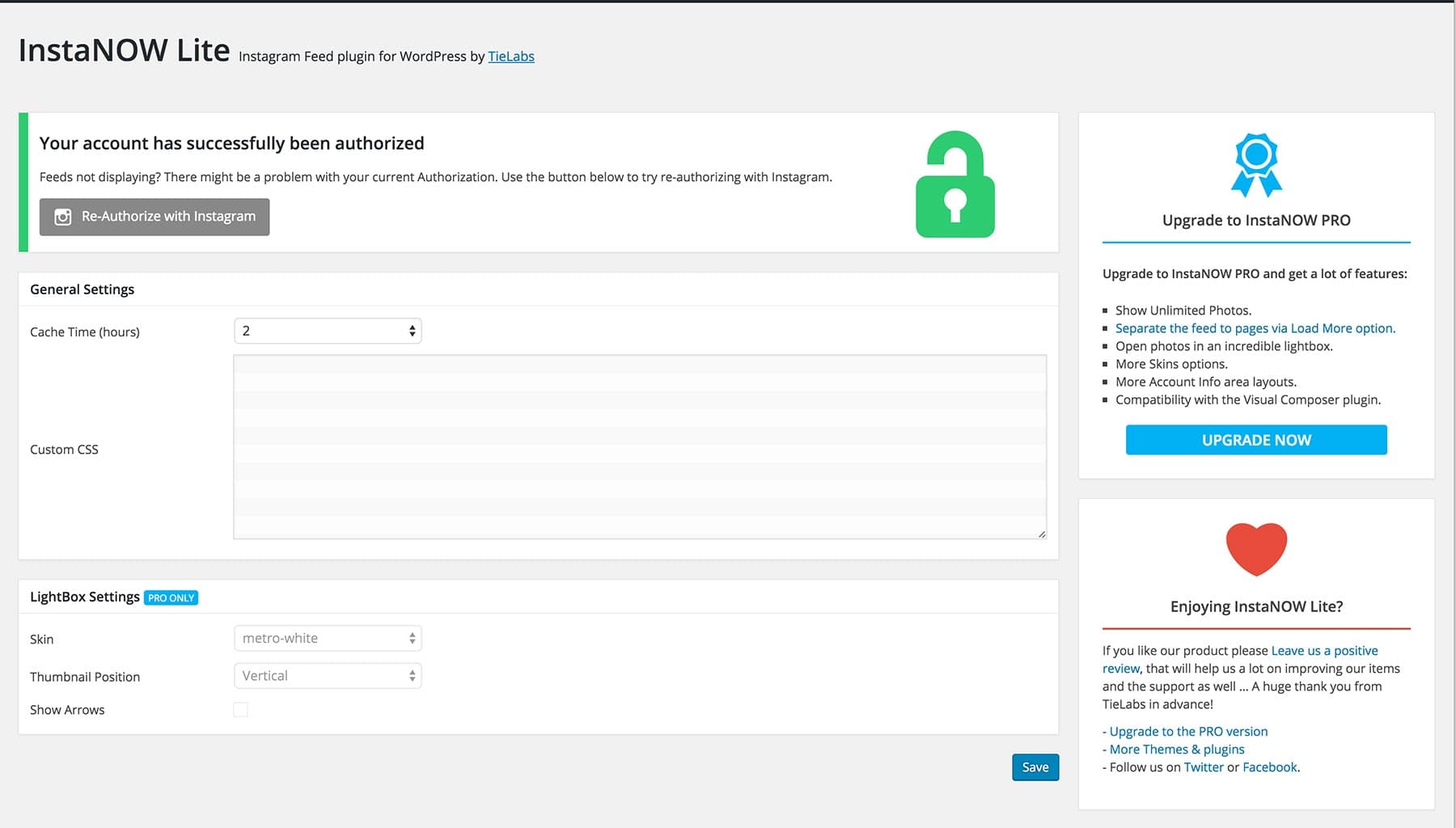Click the Instagram camera icon on the authorize button

point(64,217)
